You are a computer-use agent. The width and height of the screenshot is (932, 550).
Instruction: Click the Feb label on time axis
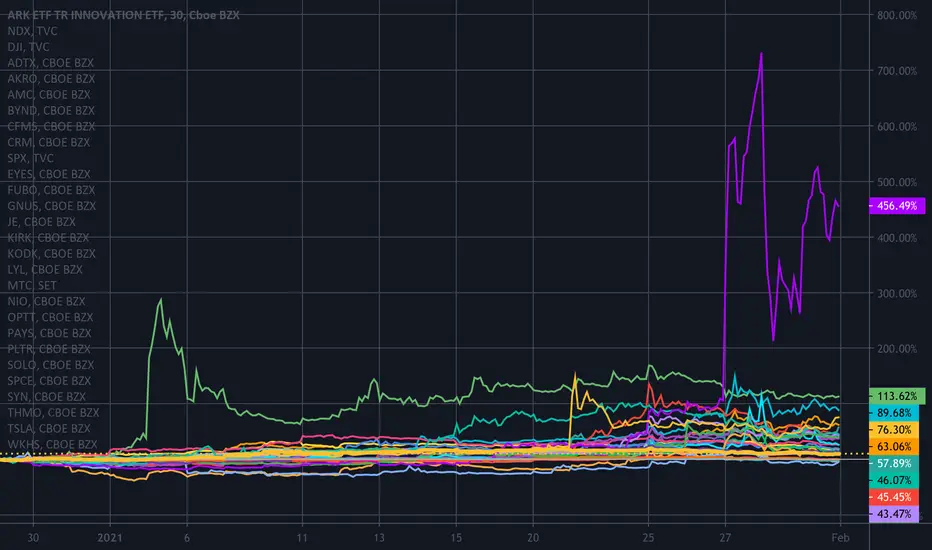[840, 538]
